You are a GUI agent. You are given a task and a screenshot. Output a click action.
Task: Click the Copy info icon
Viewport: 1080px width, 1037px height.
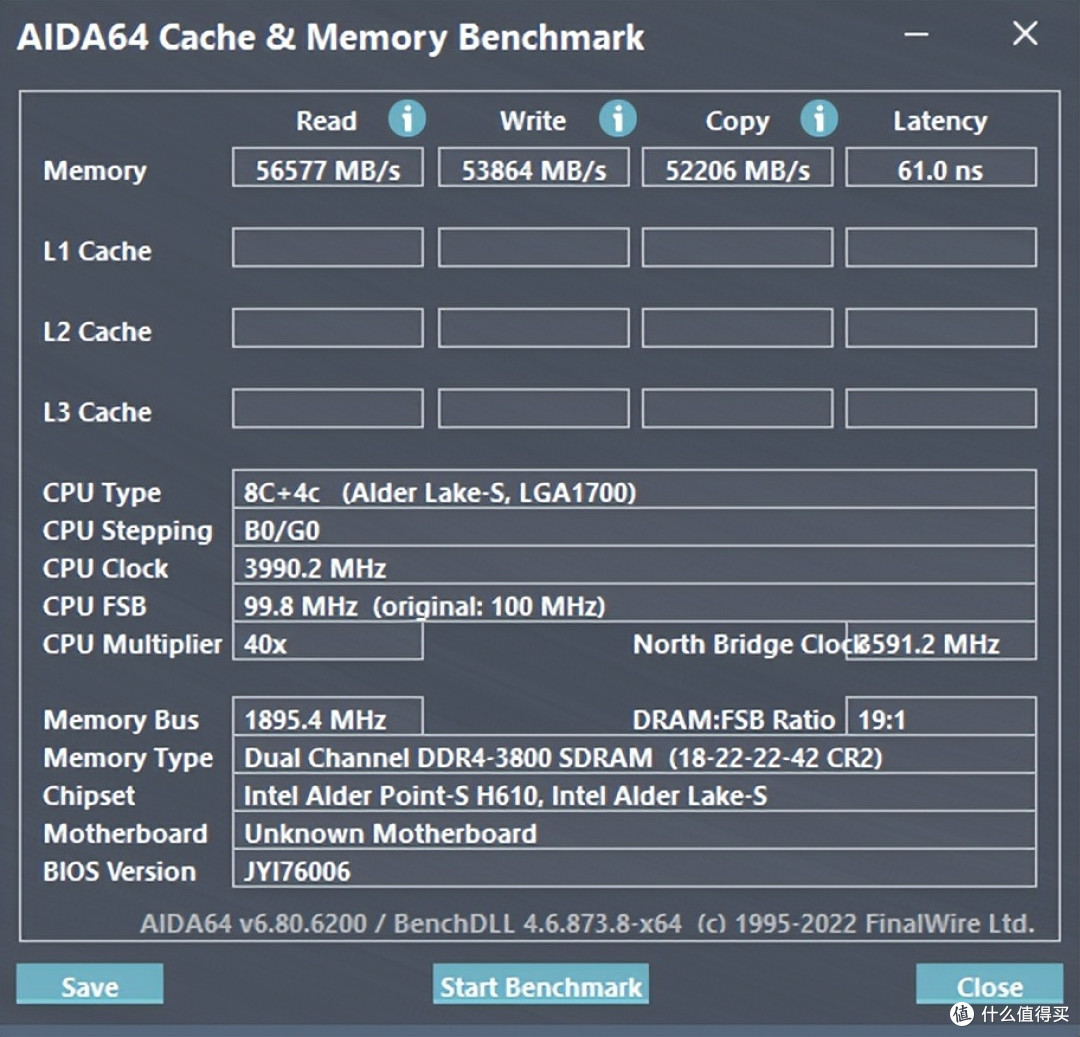(818, 119)
